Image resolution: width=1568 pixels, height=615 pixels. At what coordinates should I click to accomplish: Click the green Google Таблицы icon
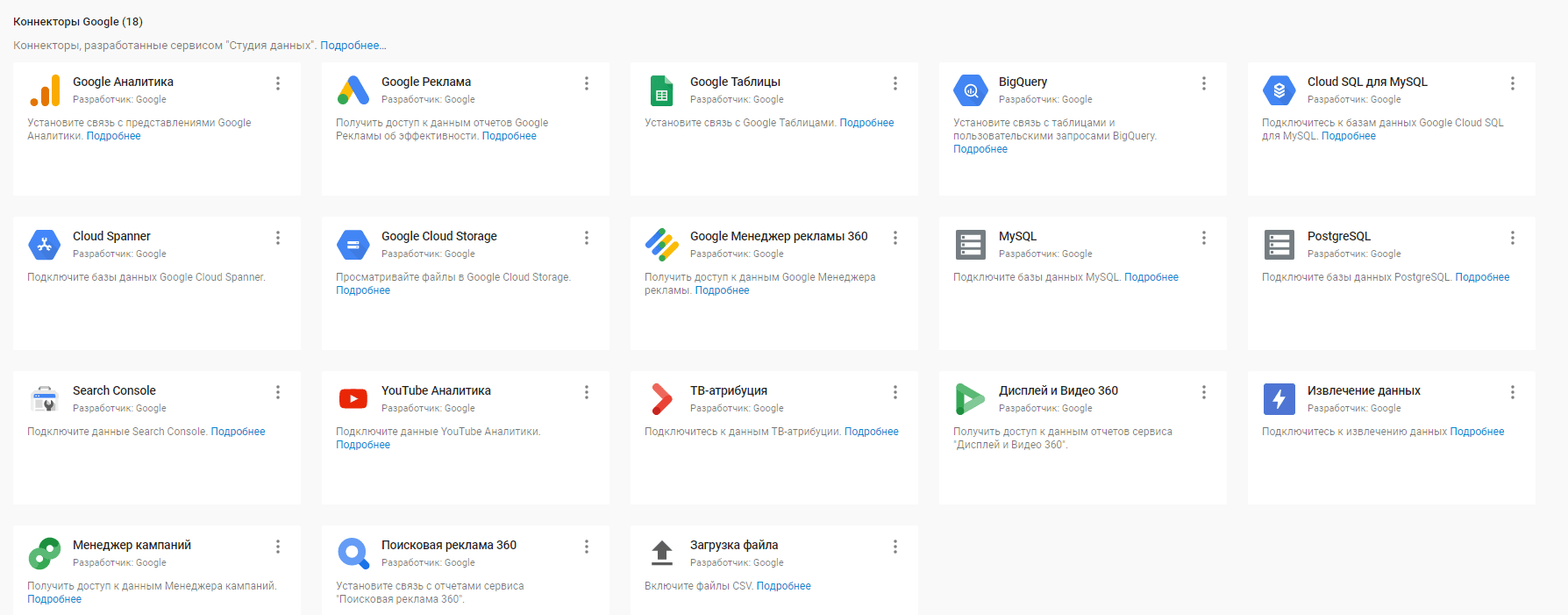662,90
